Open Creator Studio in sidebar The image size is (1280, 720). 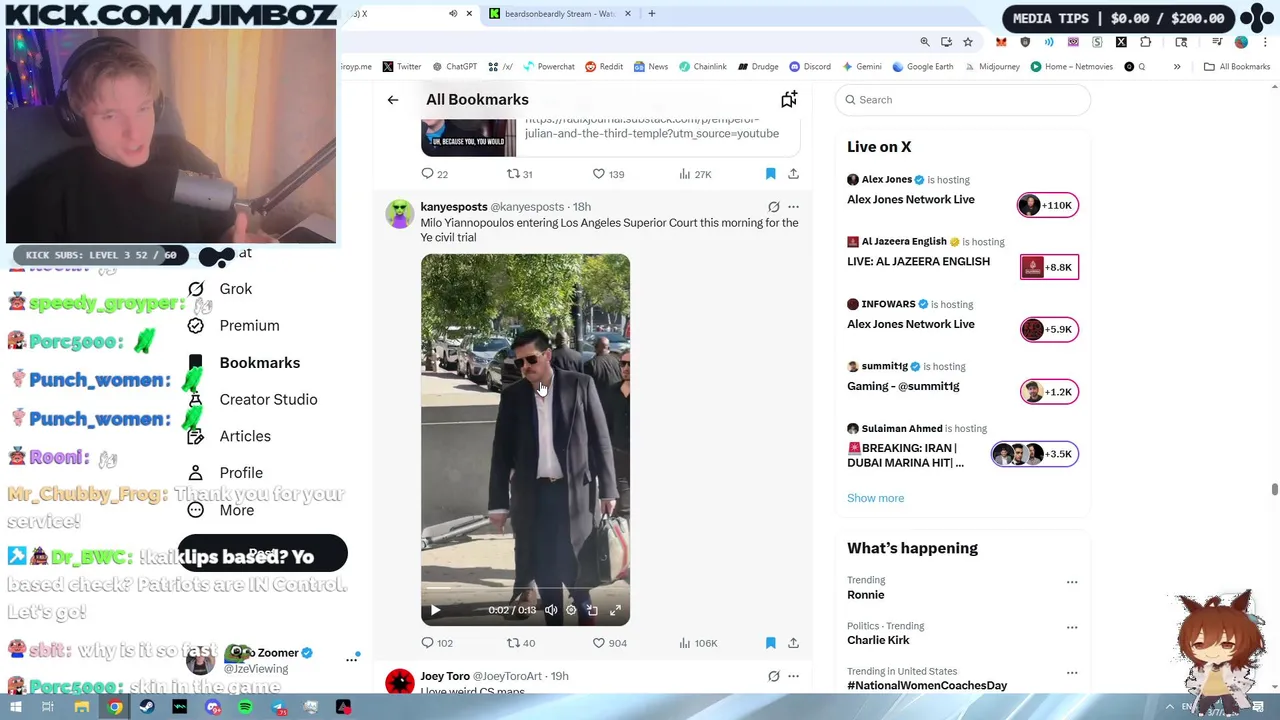pyautogui.click(x=253, y=400)
